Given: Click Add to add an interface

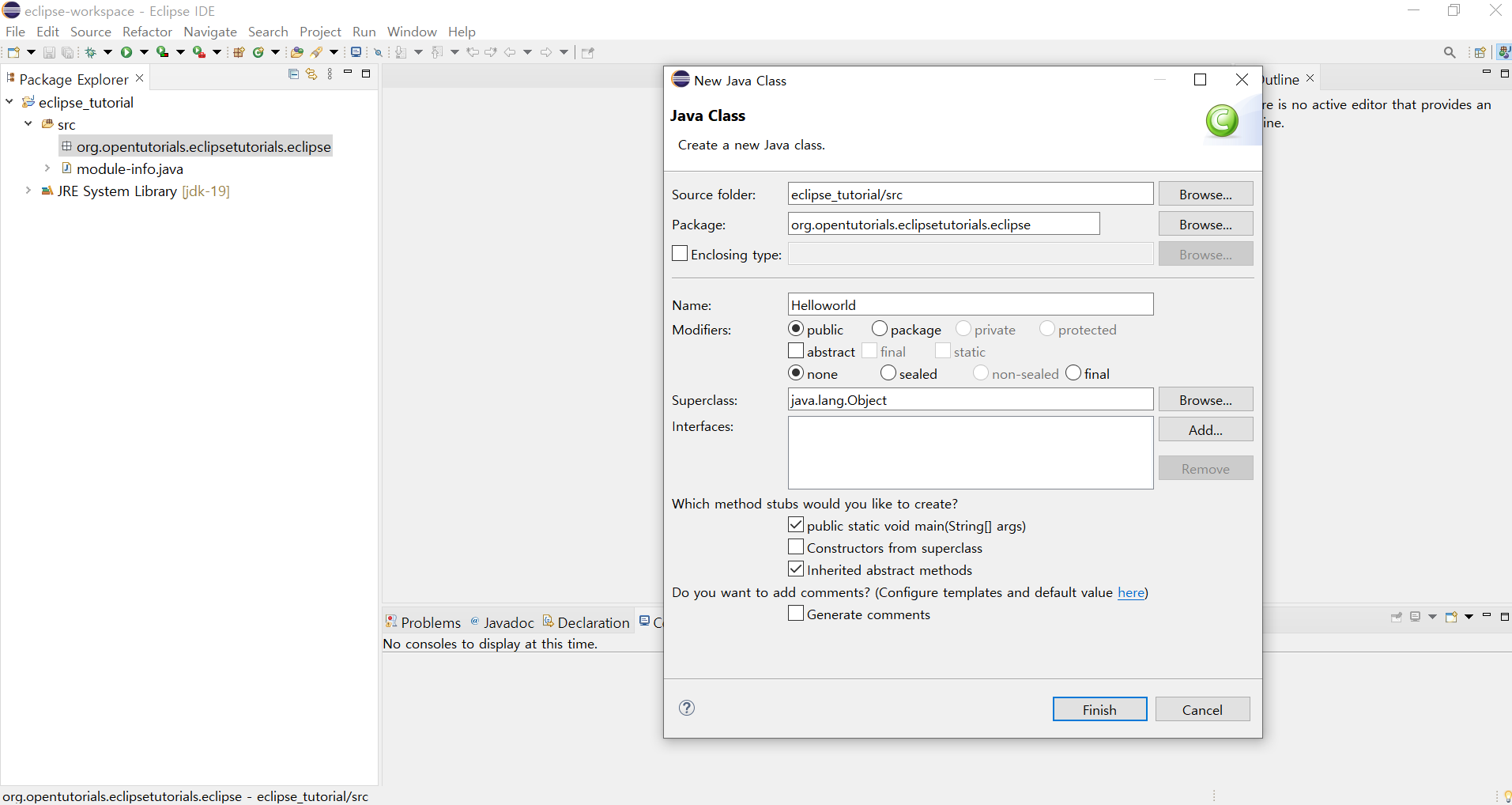Looking at the screenshot, I should [1205, 429].
